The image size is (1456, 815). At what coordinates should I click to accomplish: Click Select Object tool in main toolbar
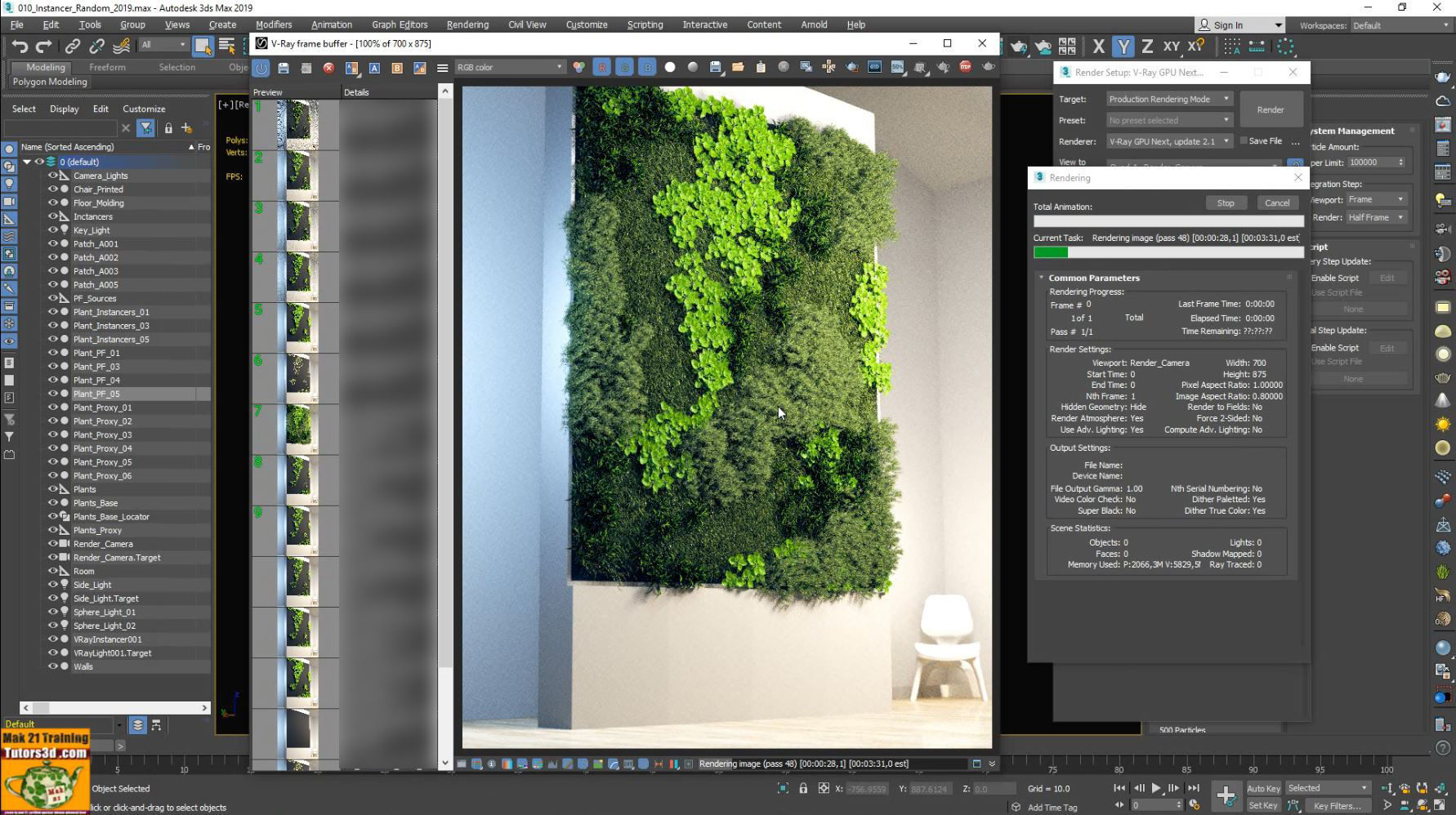coord(203,47)
